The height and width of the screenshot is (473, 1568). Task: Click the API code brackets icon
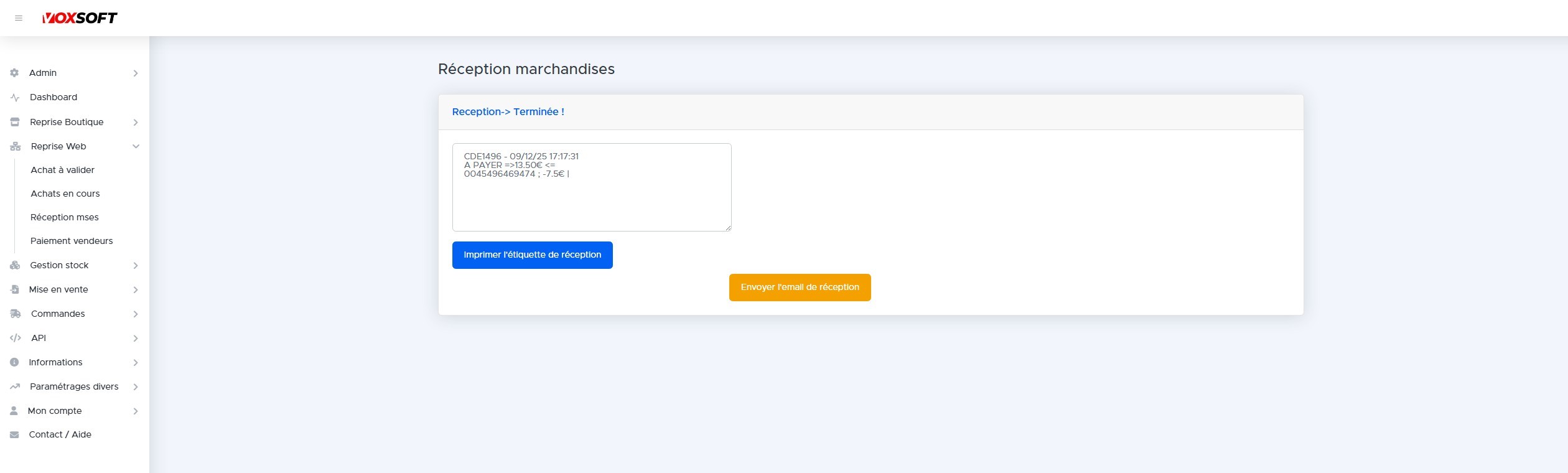click(x=15, y=338)
